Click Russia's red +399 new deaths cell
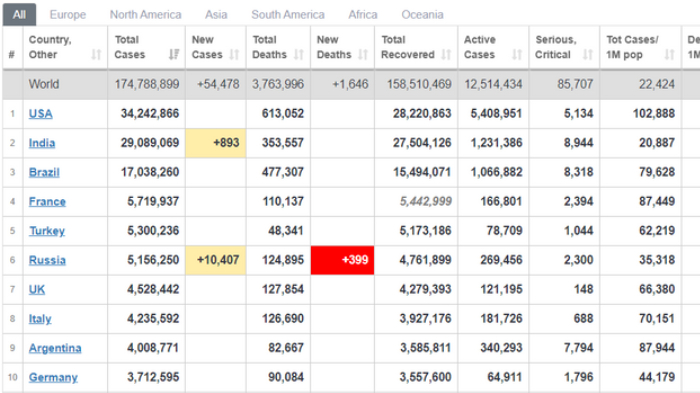The height and width of the screenshot is (393, 700). (x=342, y=260)
